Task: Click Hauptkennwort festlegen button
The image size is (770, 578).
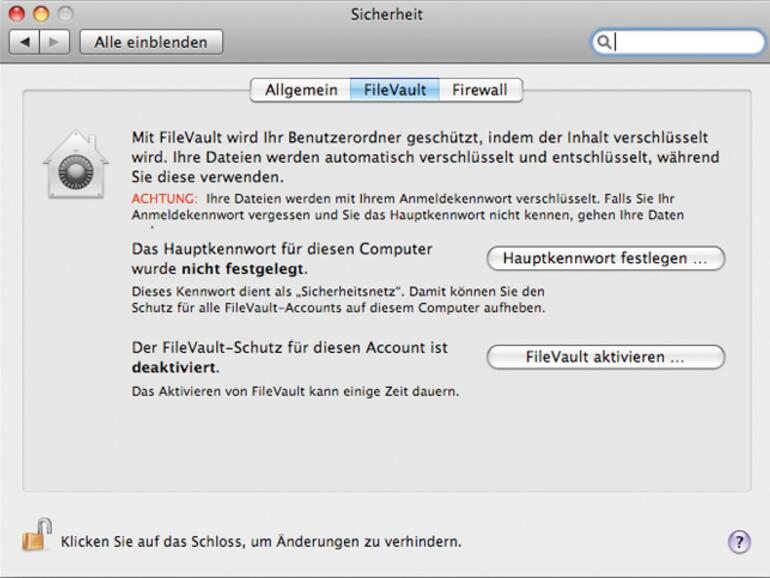Action: point(605,258)
